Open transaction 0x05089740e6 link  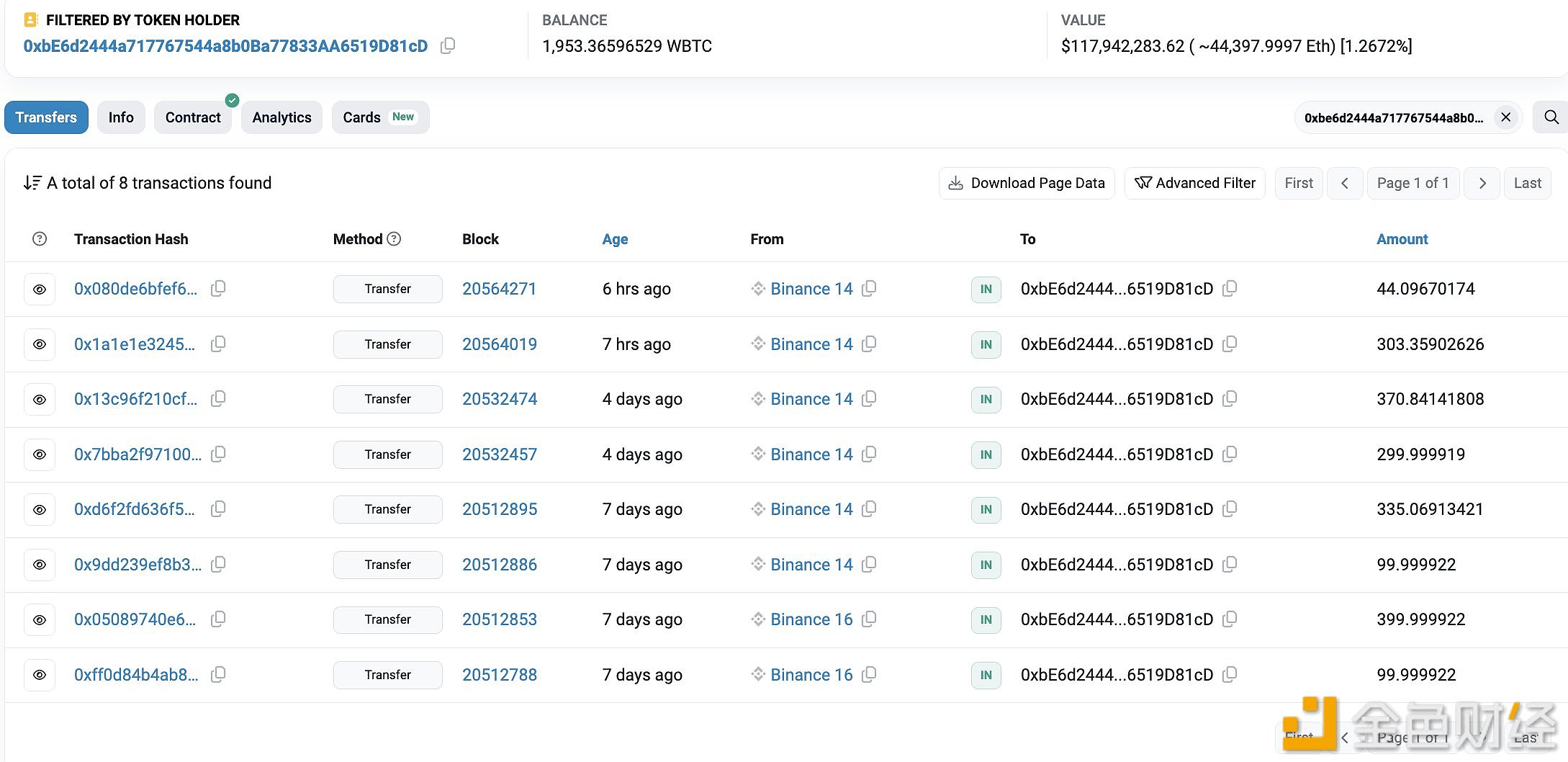click(135, 619)
